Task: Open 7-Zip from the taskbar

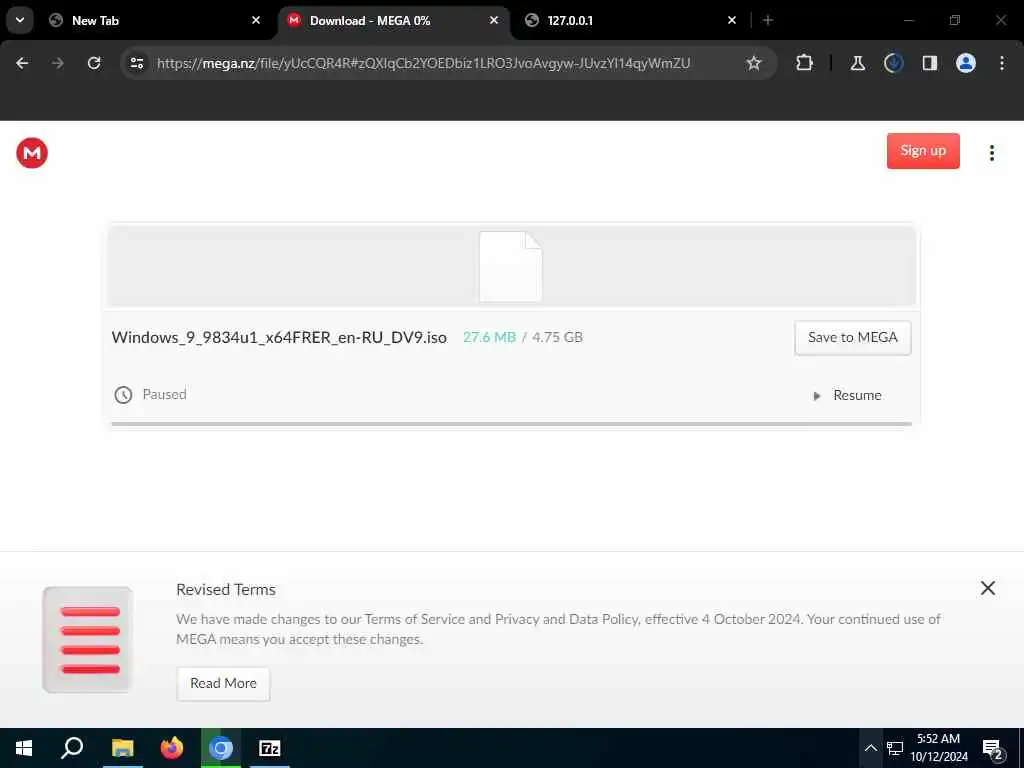Action: [270, 748]
